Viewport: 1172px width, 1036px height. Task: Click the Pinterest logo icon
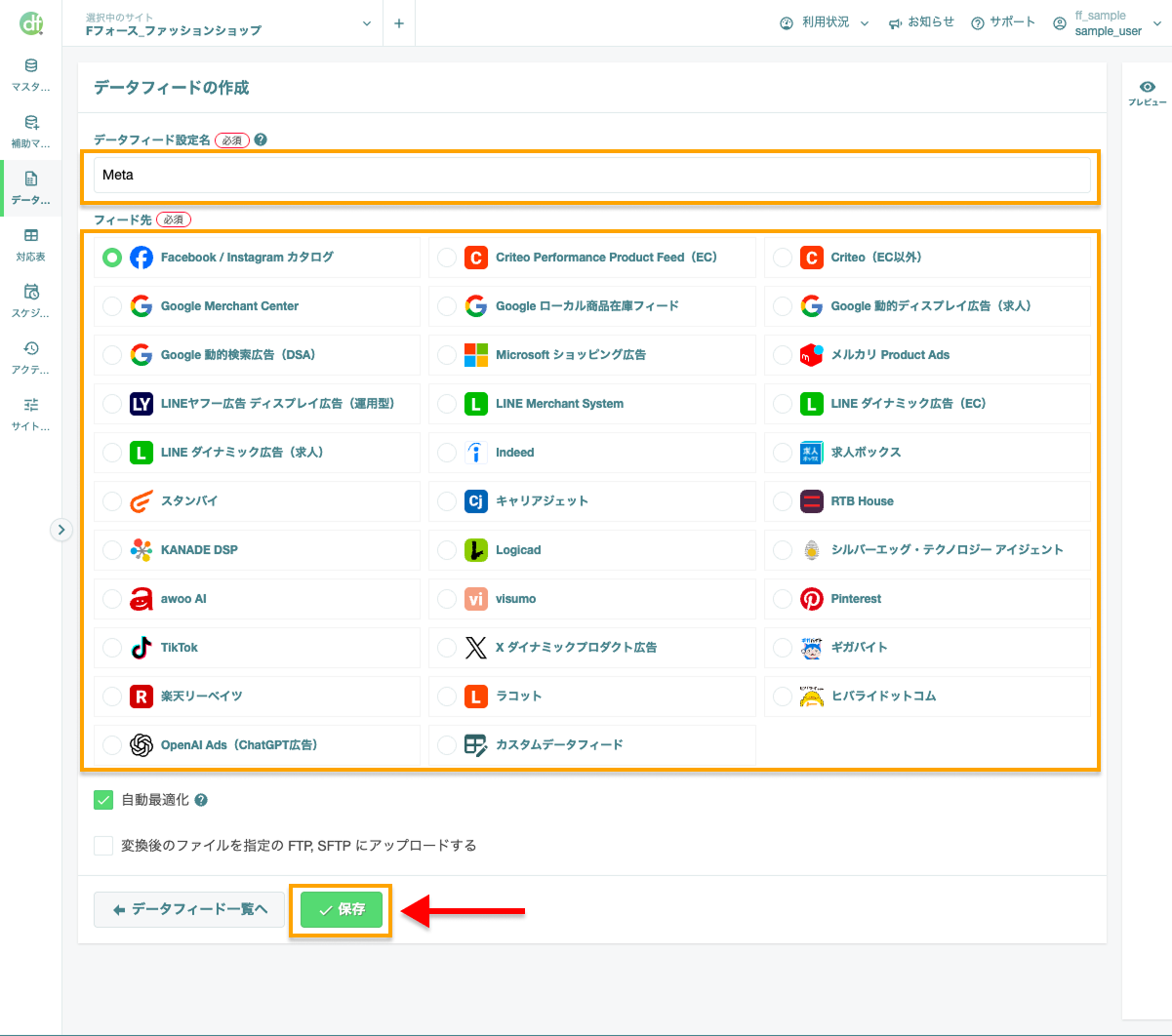point(812,599)
